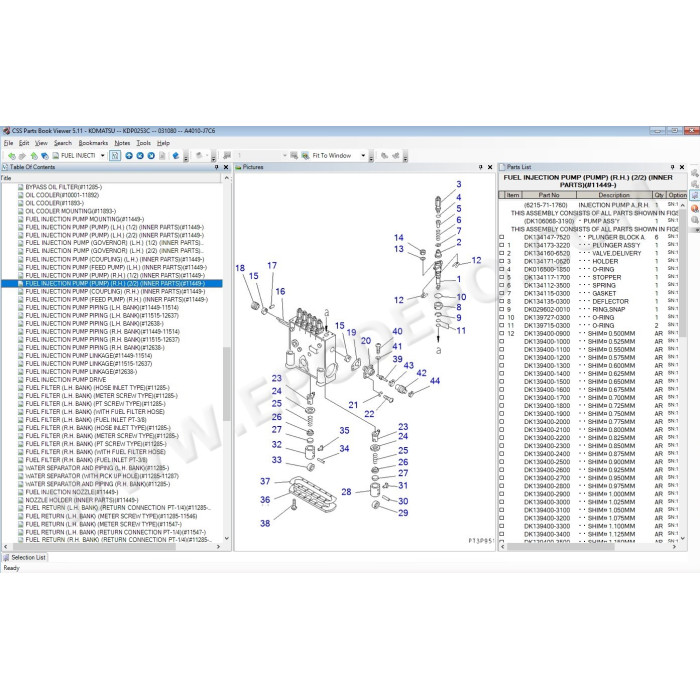Image resolution: width=700 pixels, height=700 pixels.
Task: Expand overflow arrow at right sidebar bottom
Action: tap(697, 230)
